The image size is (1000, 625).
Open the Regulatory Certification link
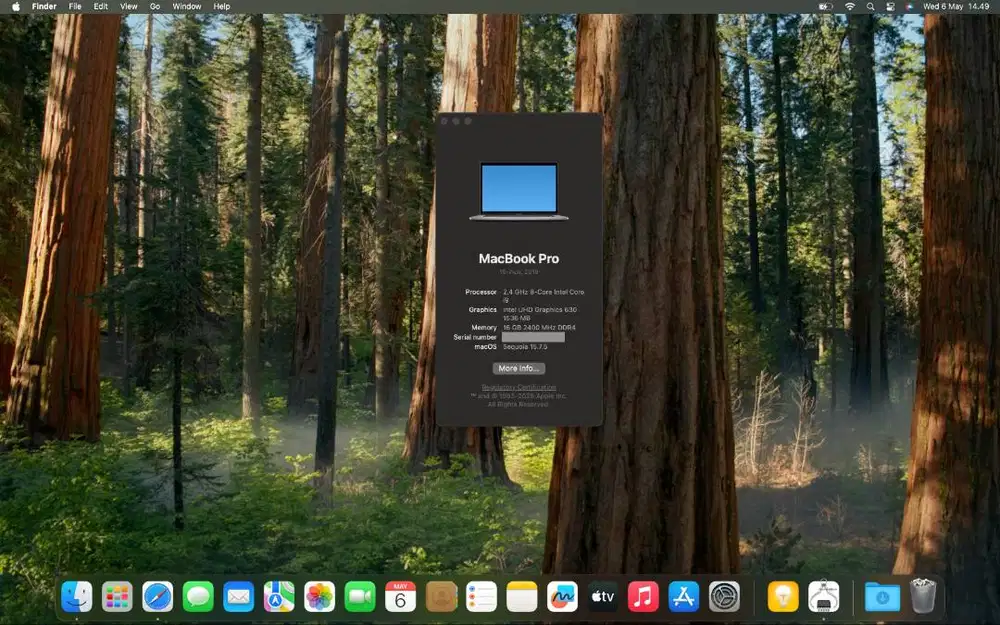[518, 387]
